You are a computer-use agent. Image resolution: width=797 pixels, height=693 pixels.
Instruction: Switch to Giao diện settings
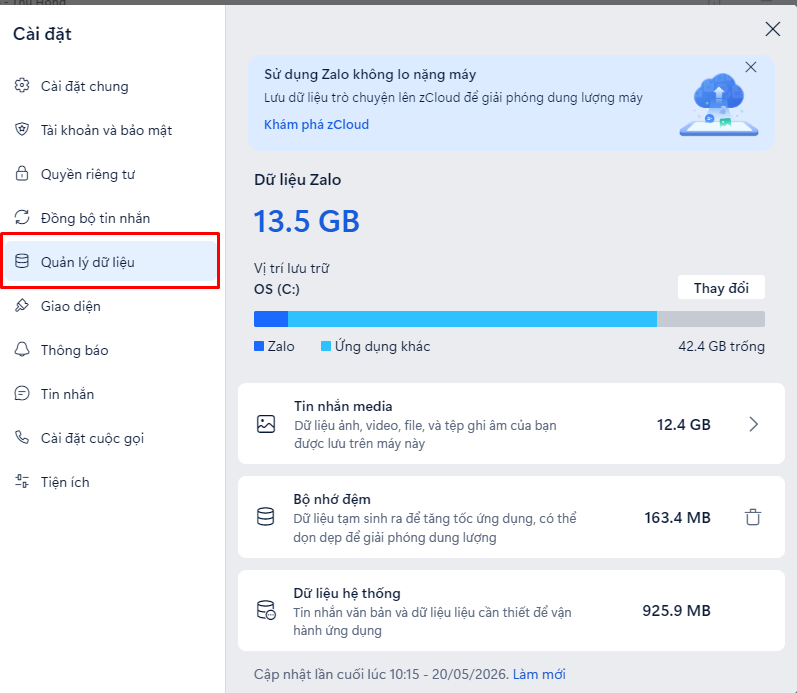(x=111, y=306)
